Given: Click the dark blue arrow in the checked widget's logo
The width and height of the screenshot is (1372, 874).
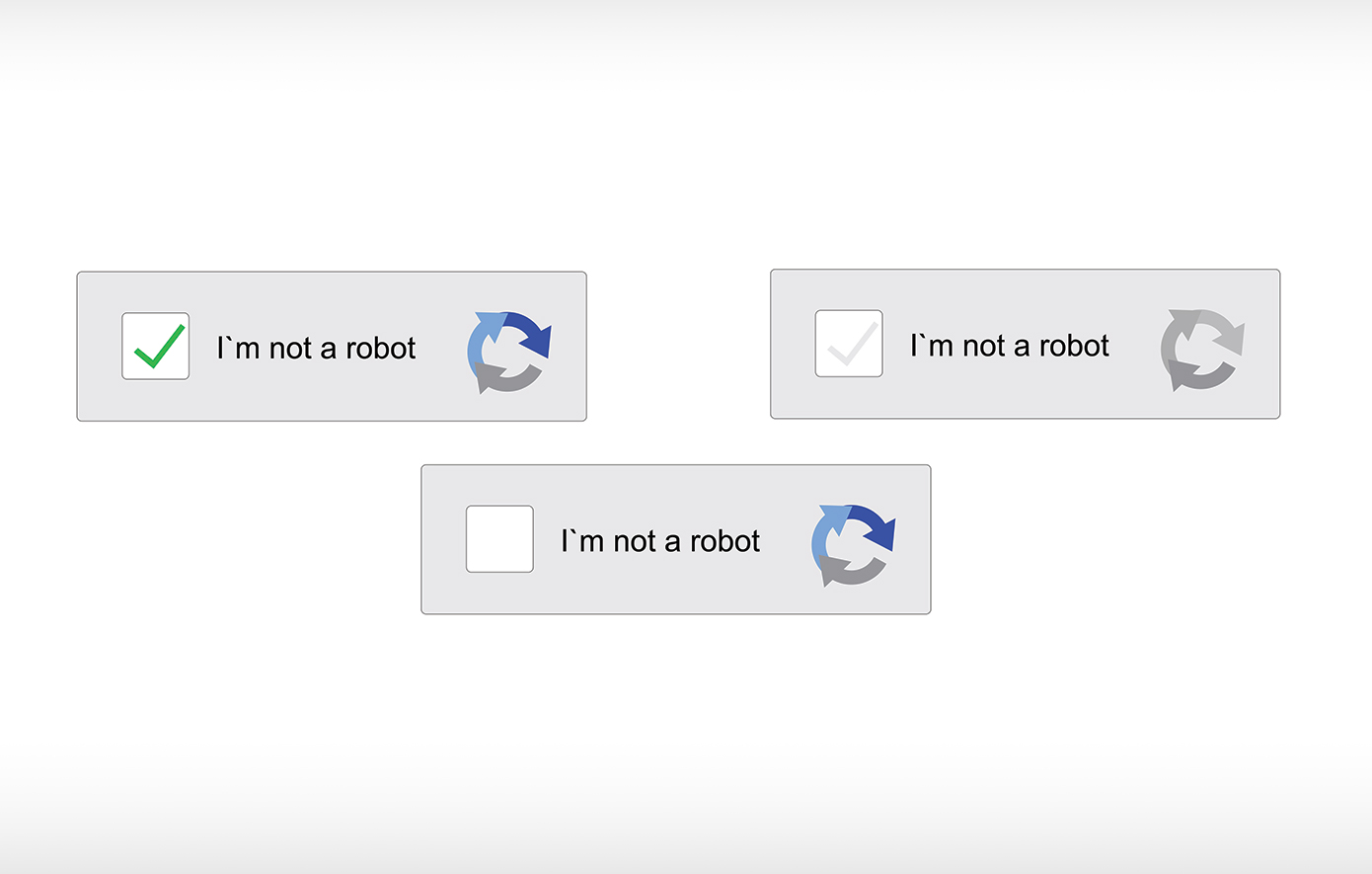Looking at the screenshot, I should tap(531, 334).
